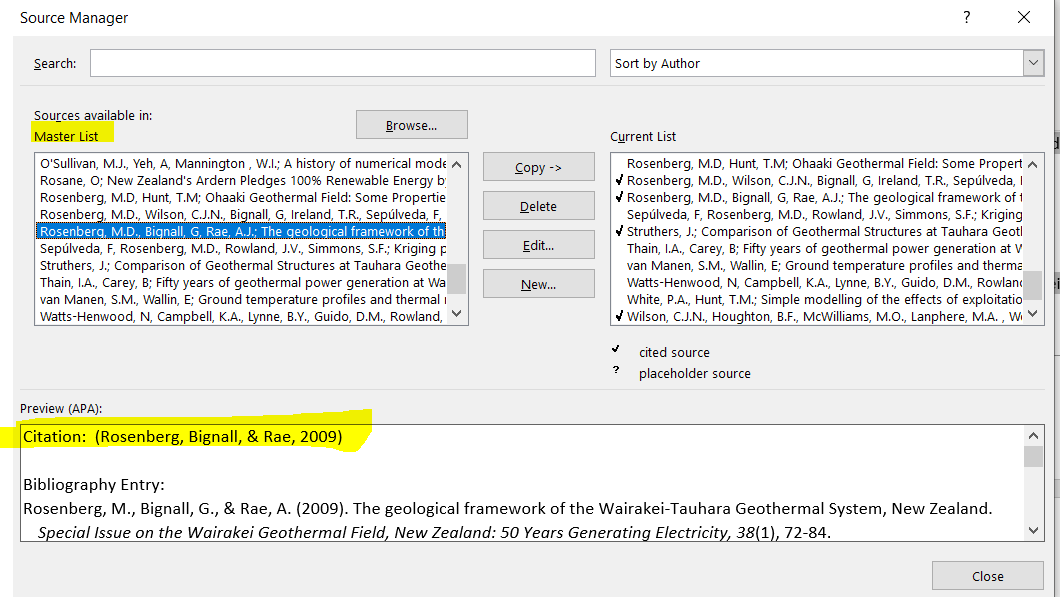
Task: Select Wilson, C.J.N., Houghton entry in Current List
Action: pyautogui.click(x=818, y=316)
